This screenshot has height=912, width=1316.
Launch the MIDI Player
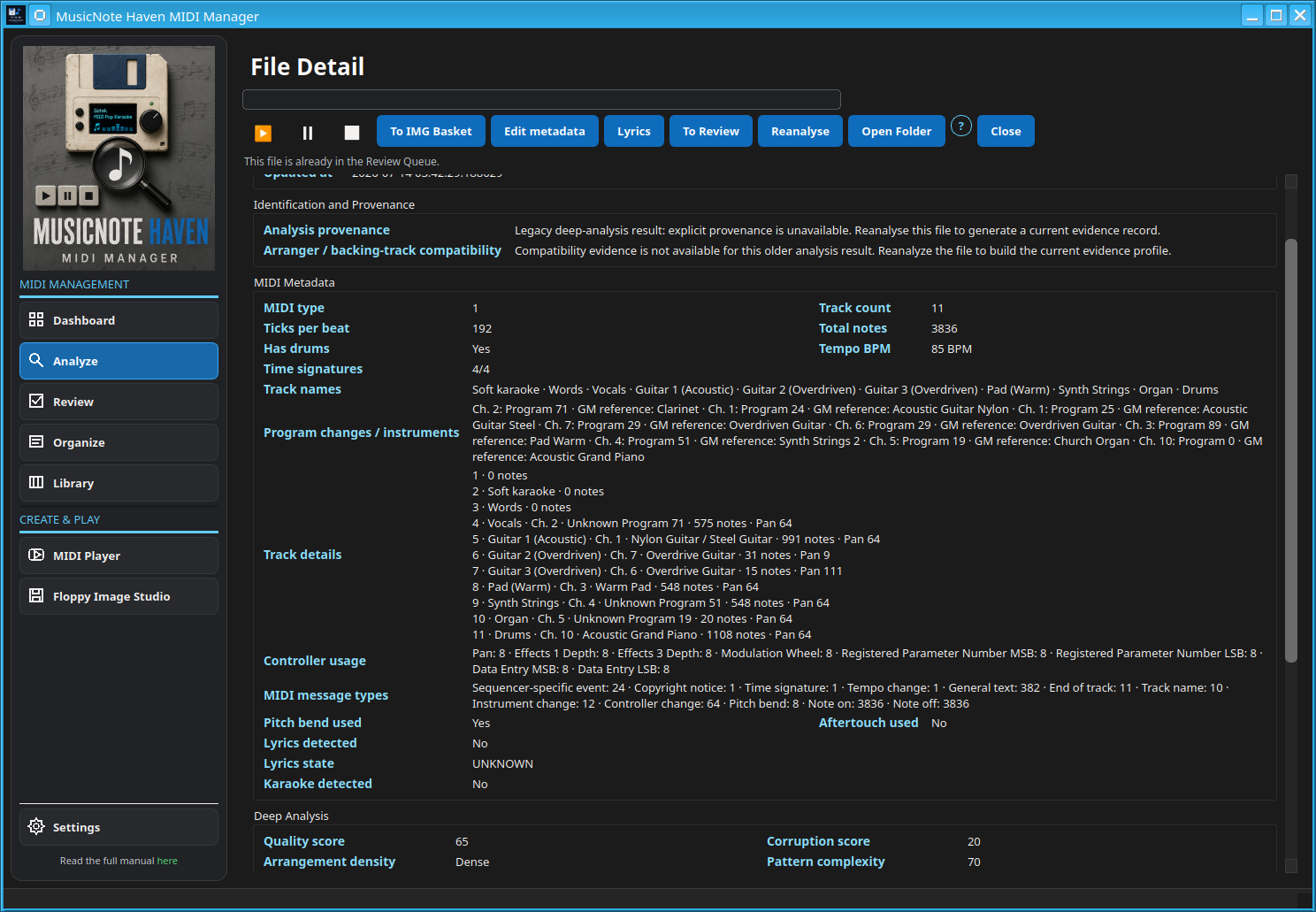[119, 556]
